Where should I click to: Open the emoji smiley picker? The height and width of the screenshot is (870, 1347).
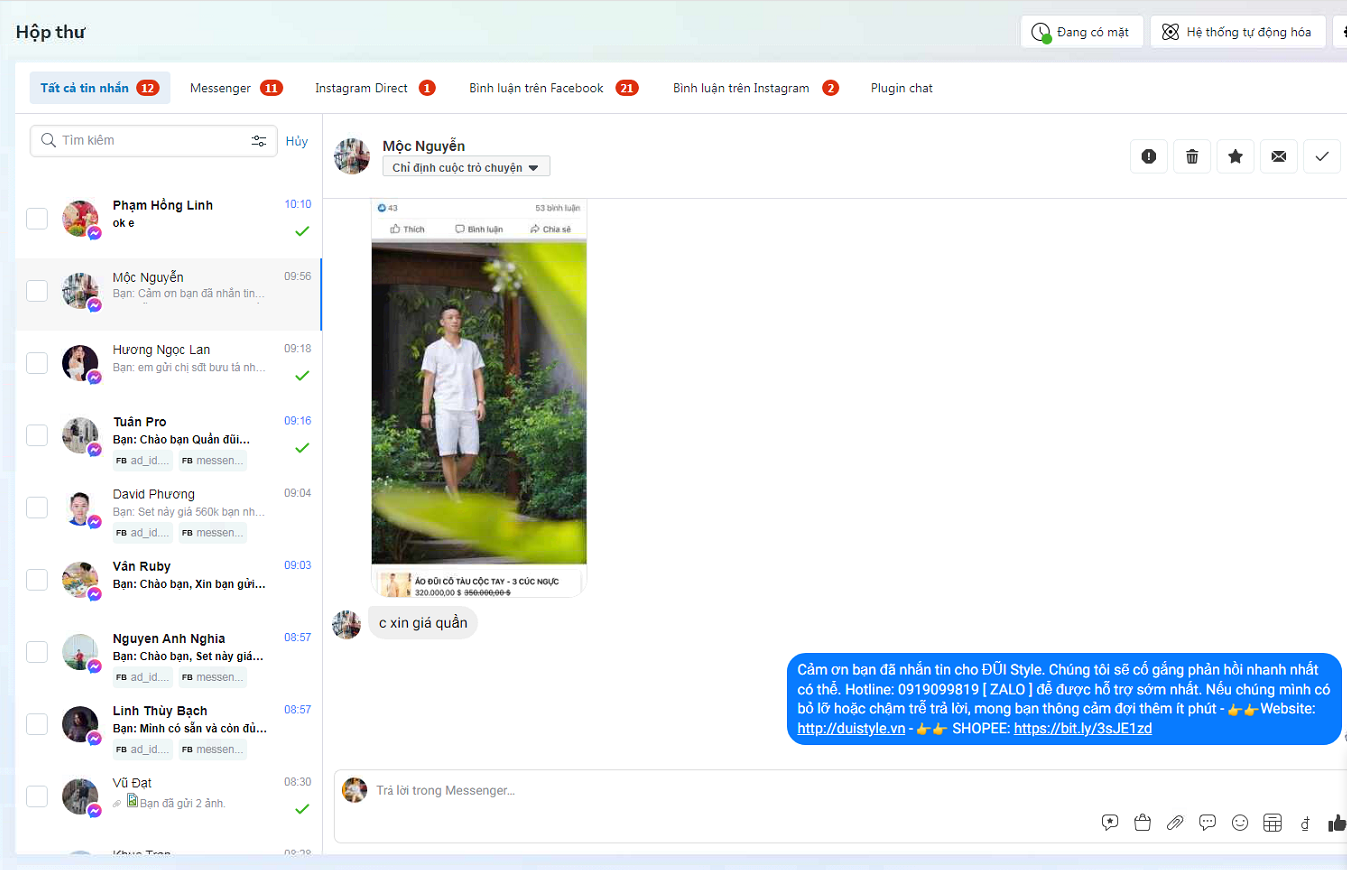pyautogui.click(x=1240, y=823)
